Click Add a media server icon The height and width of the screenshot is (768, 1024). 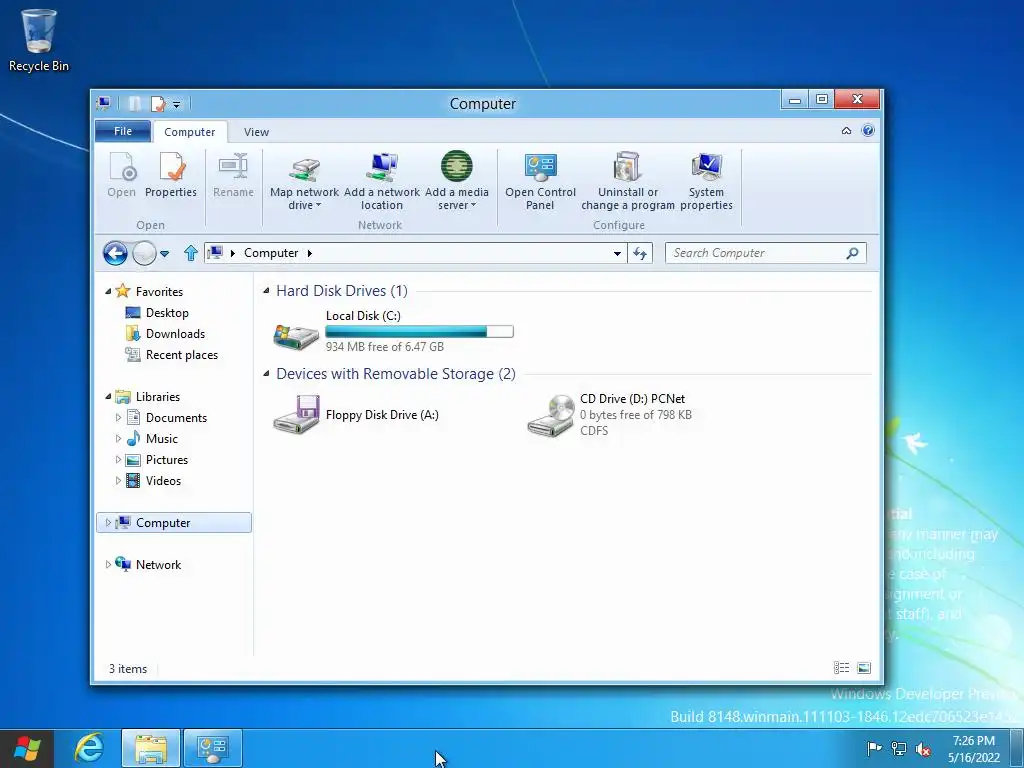click(456, 181)
